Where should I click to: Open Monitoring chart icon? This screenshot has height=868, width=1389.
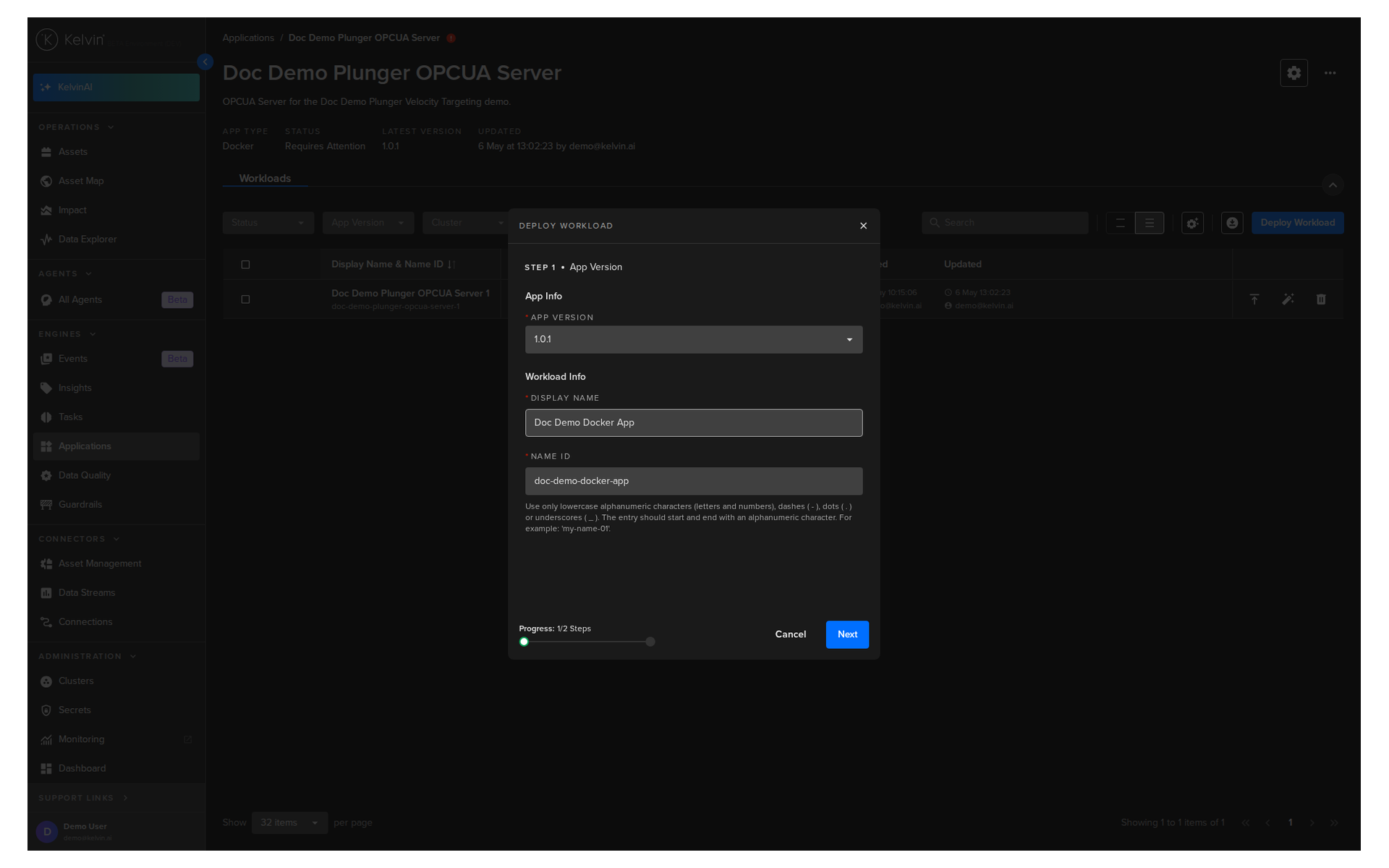pos(46,740)
